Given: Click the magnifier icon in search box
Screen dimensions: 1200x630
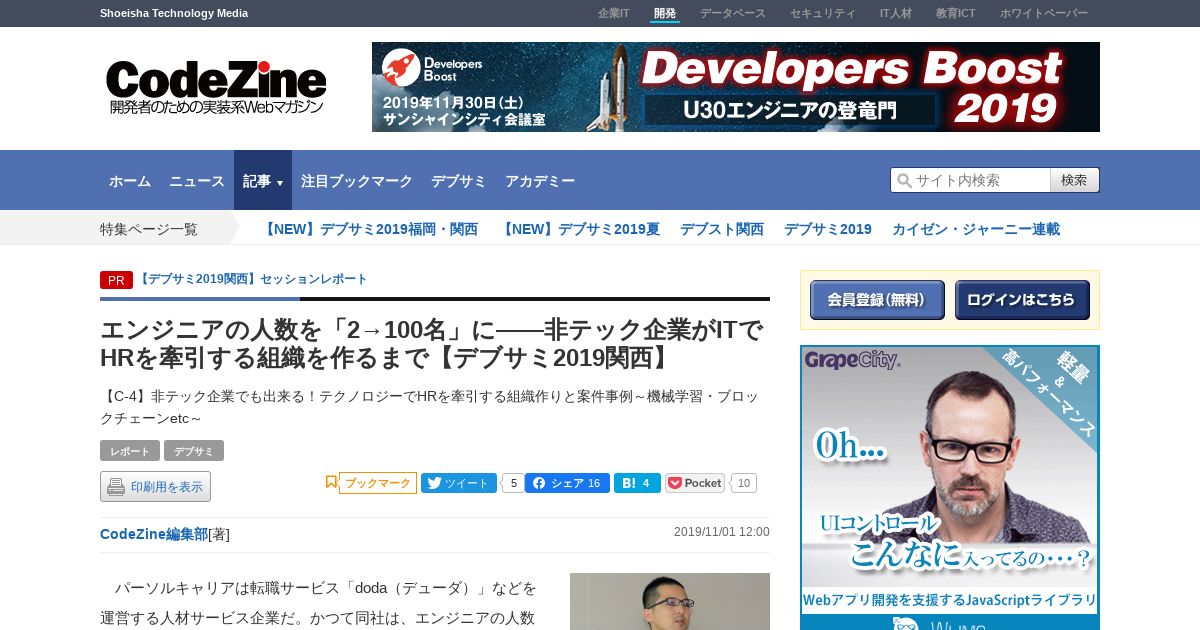Looking at the screenshot, I should pos(904,180).
